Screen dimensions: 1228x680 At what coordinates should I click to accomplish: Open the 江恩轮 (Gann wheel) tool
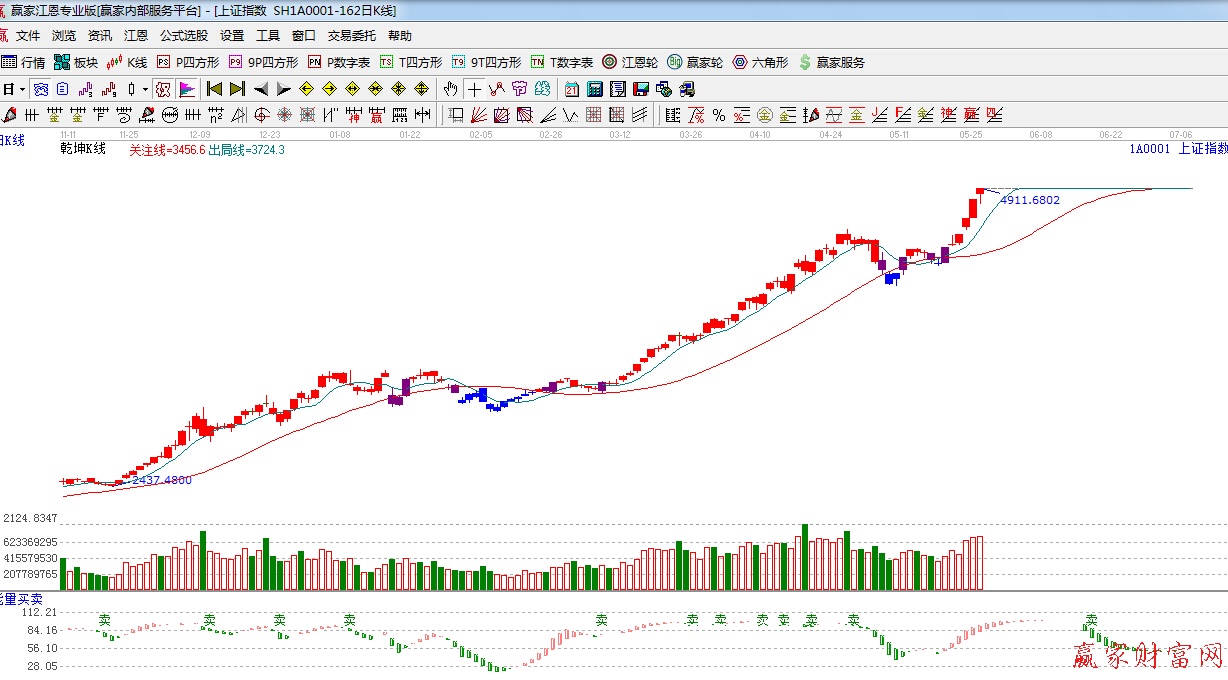[x=629, y=62]
